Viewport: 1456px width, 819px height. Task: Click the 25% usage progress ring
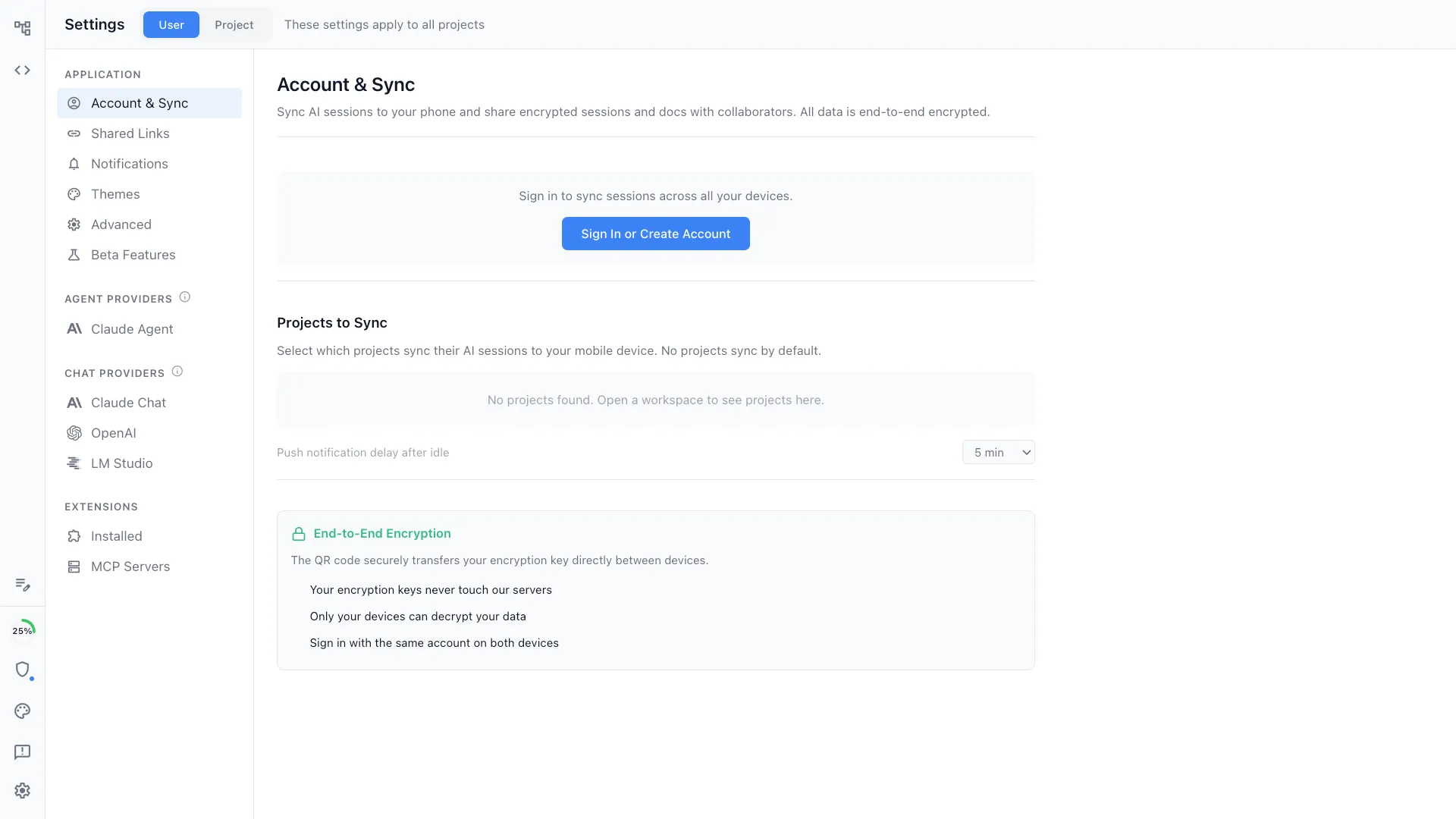(24, 629)
